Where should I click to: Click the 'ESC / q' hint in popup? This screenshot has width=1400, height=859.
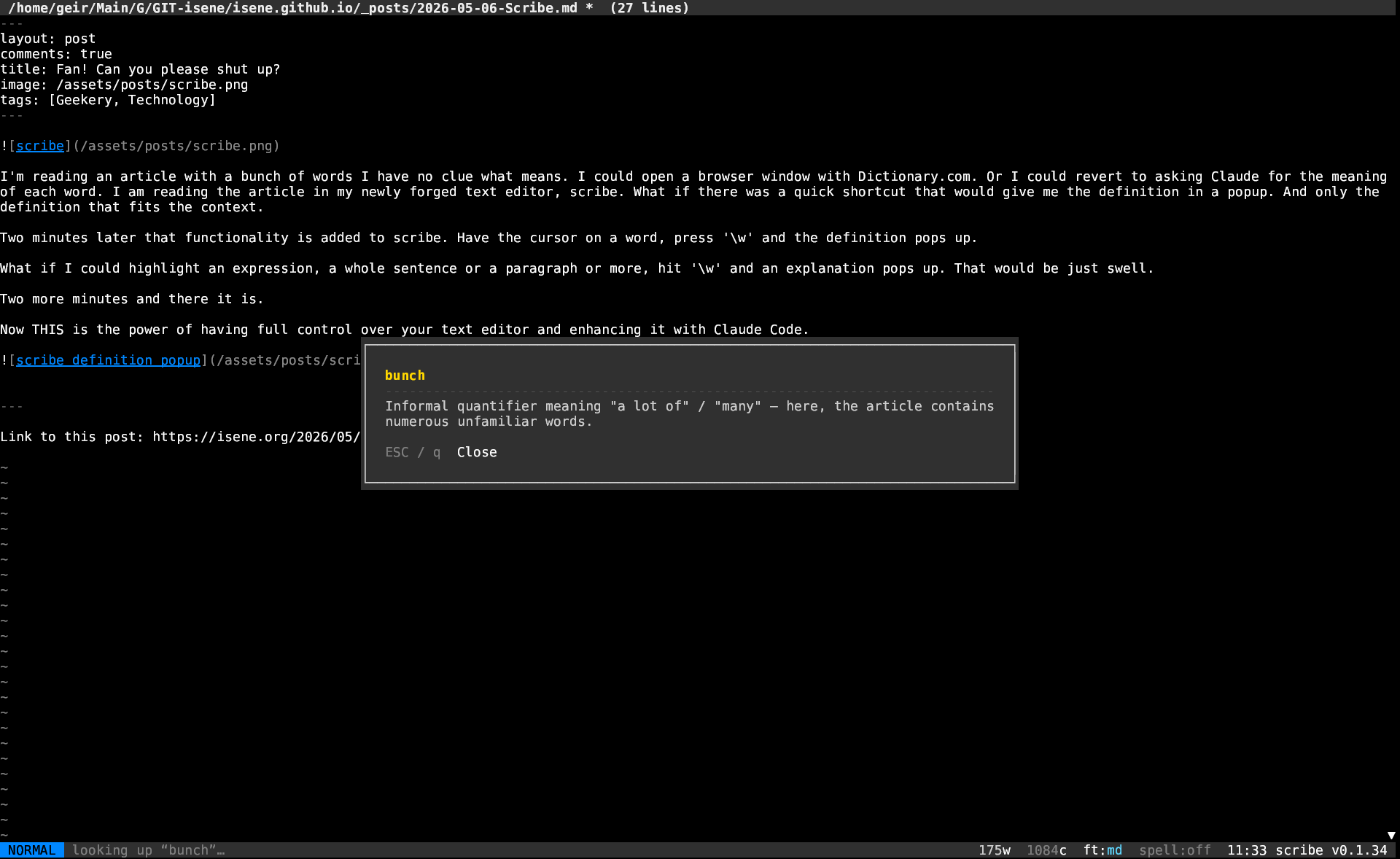pyautogui.click(x=413, y=452)
